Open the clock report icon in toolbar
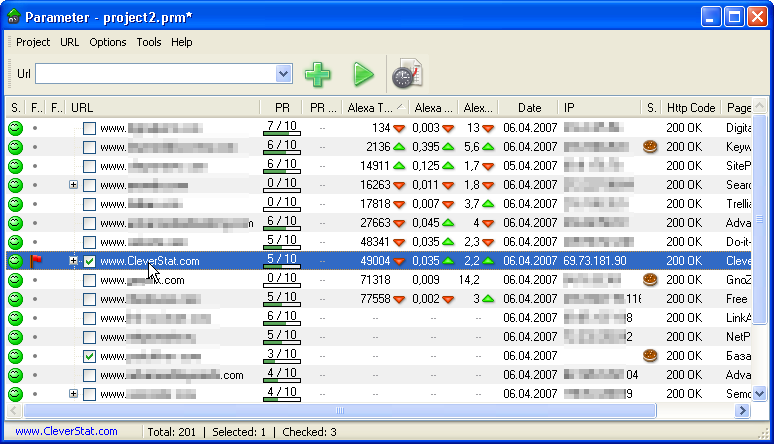Image resolution: width=774 pixels, height=444 pixels. [407, 74]
